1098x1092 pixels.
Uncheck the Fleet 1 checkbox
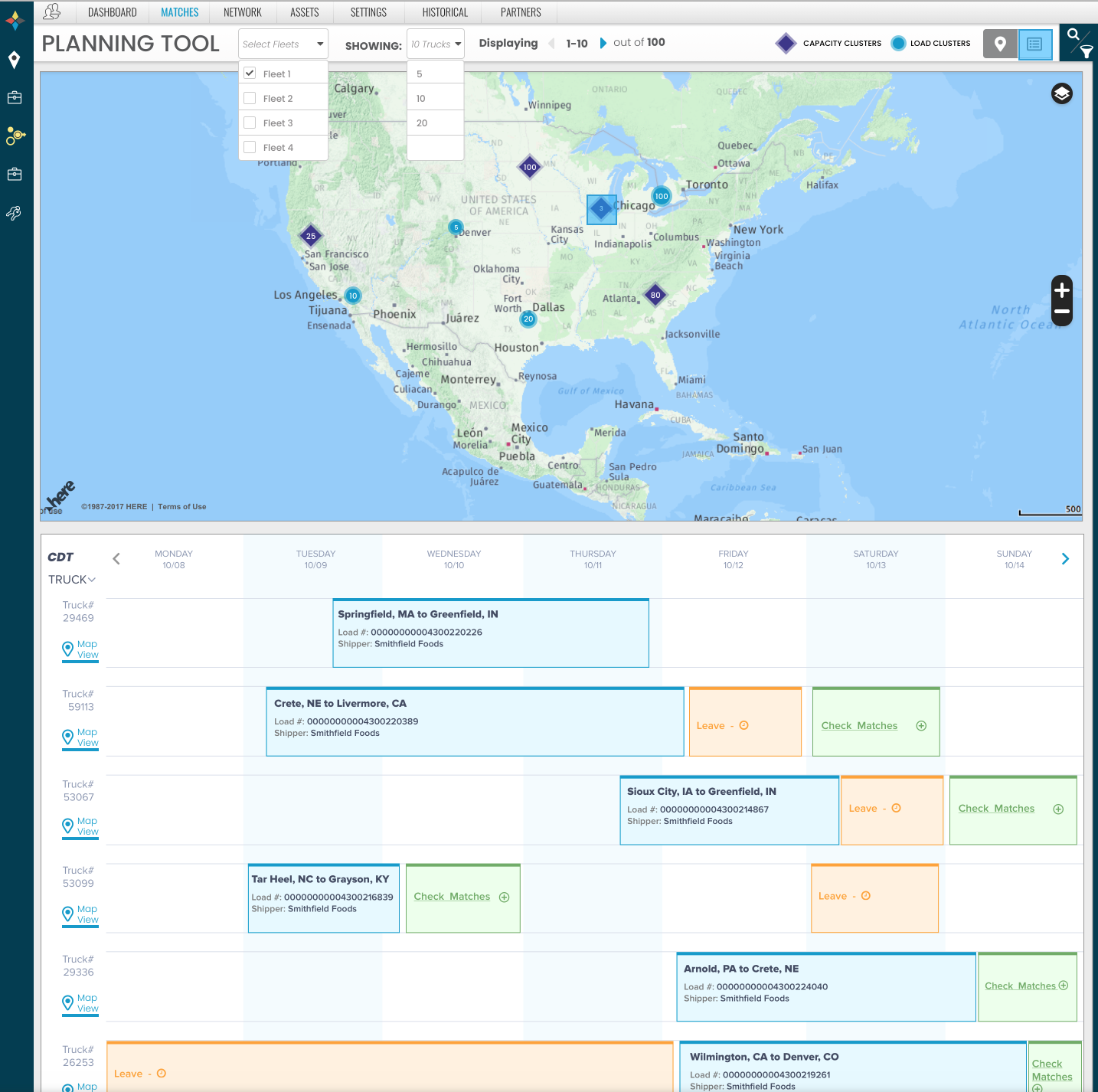tap(250, 74)
